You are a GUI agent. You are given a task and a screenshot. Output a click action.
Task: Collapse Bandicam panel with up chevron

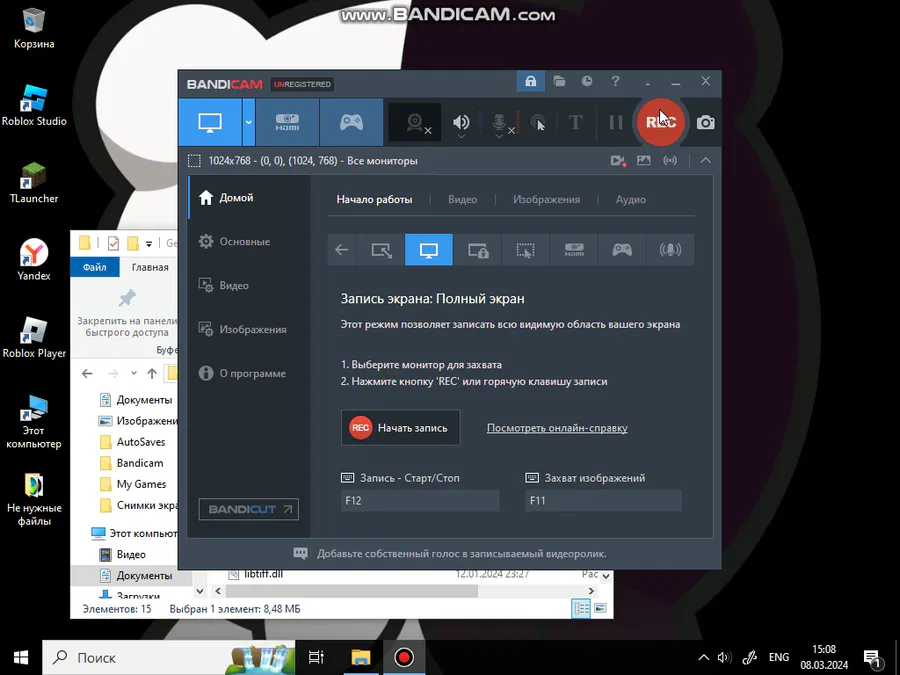tap(705, 161)
